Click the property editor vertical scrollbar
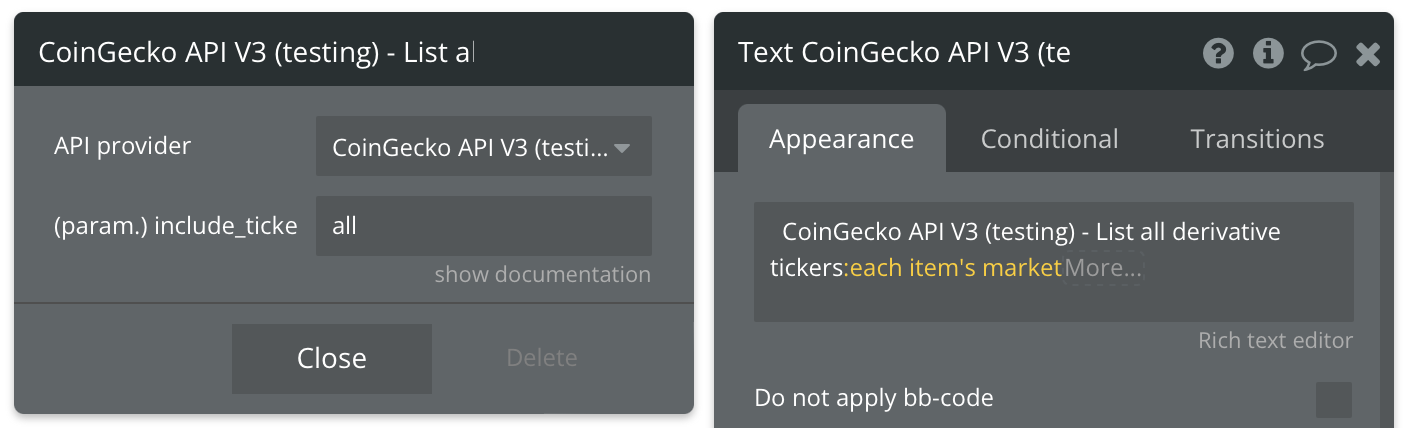This screenshot has width=1406, height=428. click(x=1386, y=300)
